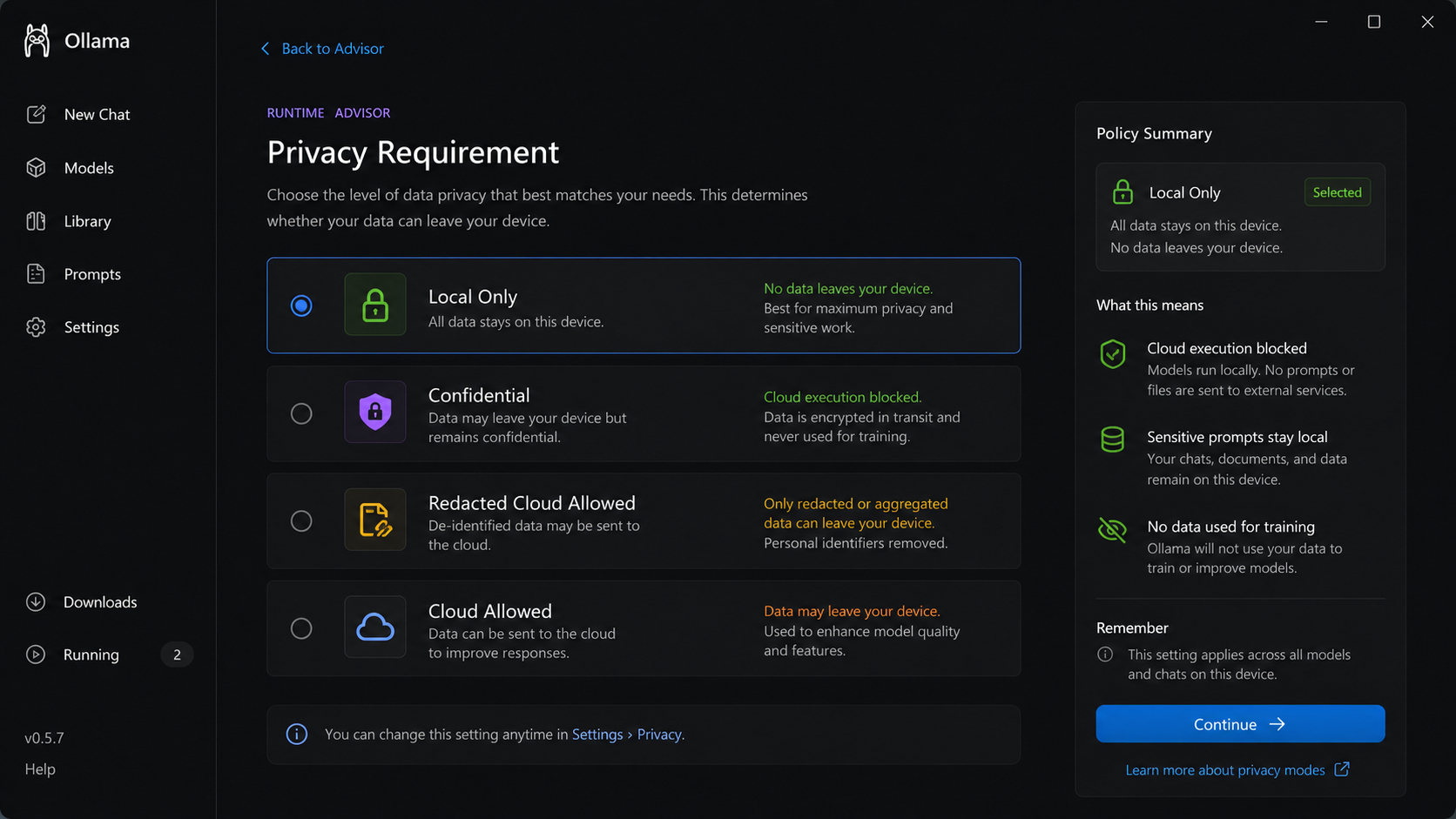Open Downloads sidebar item

click(x=100, y=602)
